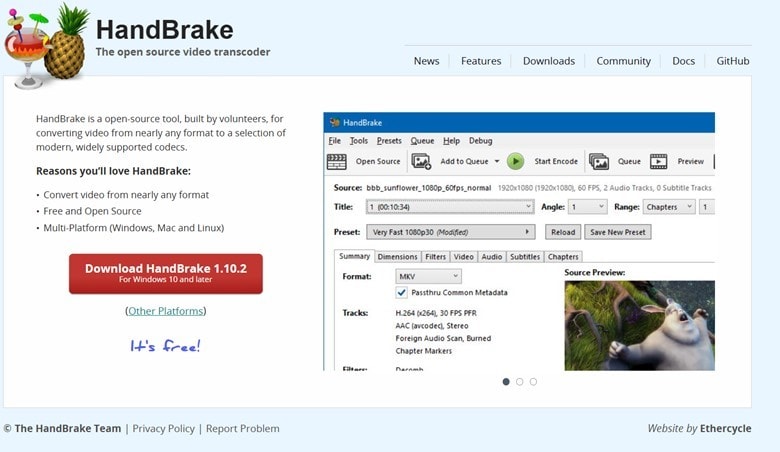
Task: Go to the Downloads page
Action: 549,61
